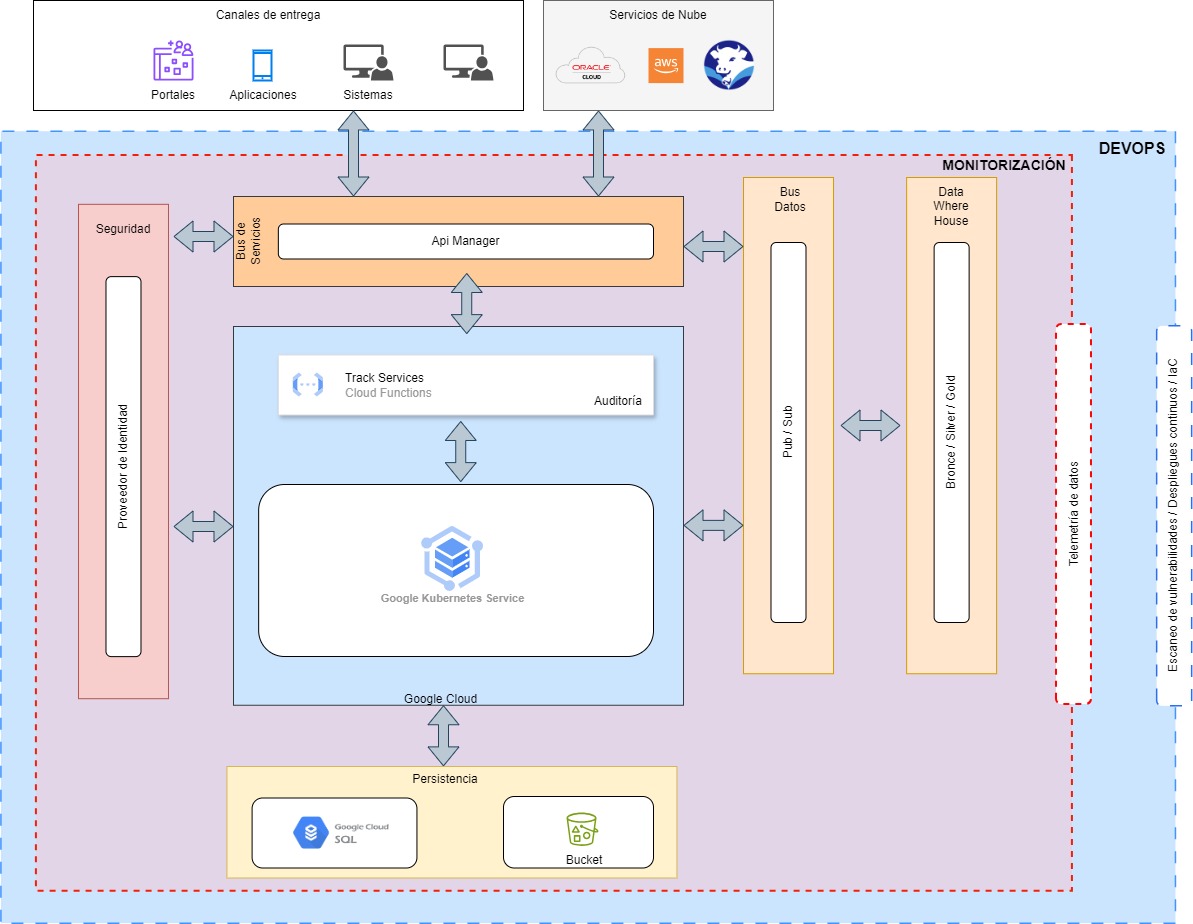Screen dimensions: 1193x924
Task: Click arrow between Google Cloud box and Bus Datos
Action: tap(713, 526)
